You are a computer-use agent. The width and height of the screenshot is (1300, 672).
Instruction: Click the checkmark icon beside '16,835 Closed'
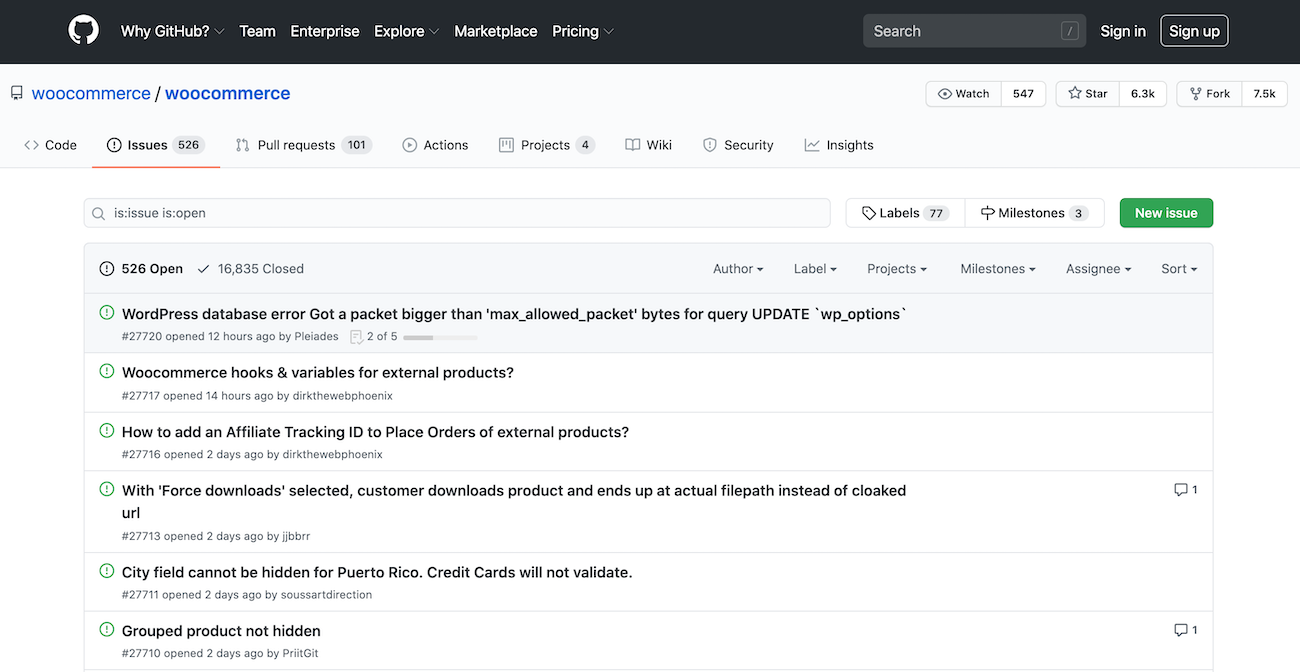204,269
